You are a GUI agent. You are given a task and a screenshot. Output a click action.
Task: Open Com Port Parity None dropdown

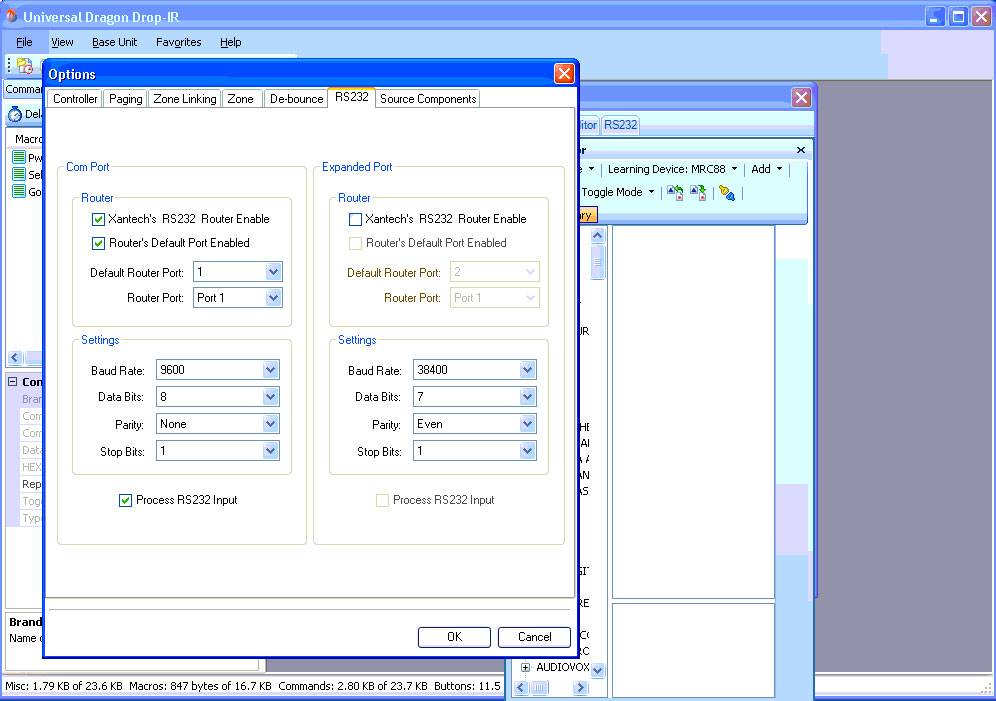(271, 424)
